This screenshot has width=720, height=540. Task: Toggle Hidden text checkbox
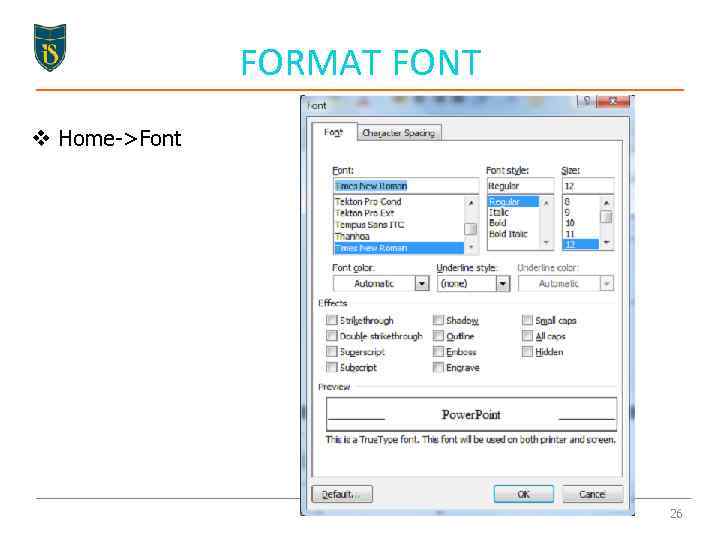coord(527,351)
